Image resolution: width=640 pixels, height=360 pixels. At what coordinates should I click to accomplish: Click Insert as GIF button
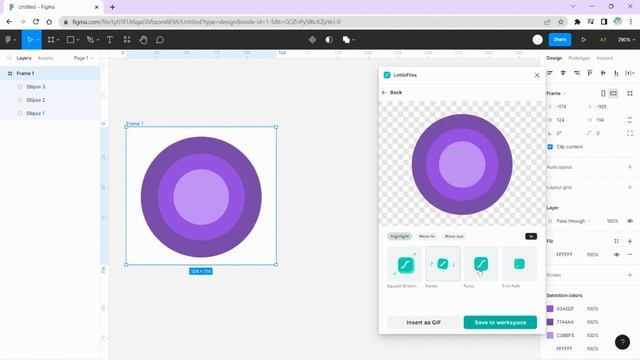(423, 322)
